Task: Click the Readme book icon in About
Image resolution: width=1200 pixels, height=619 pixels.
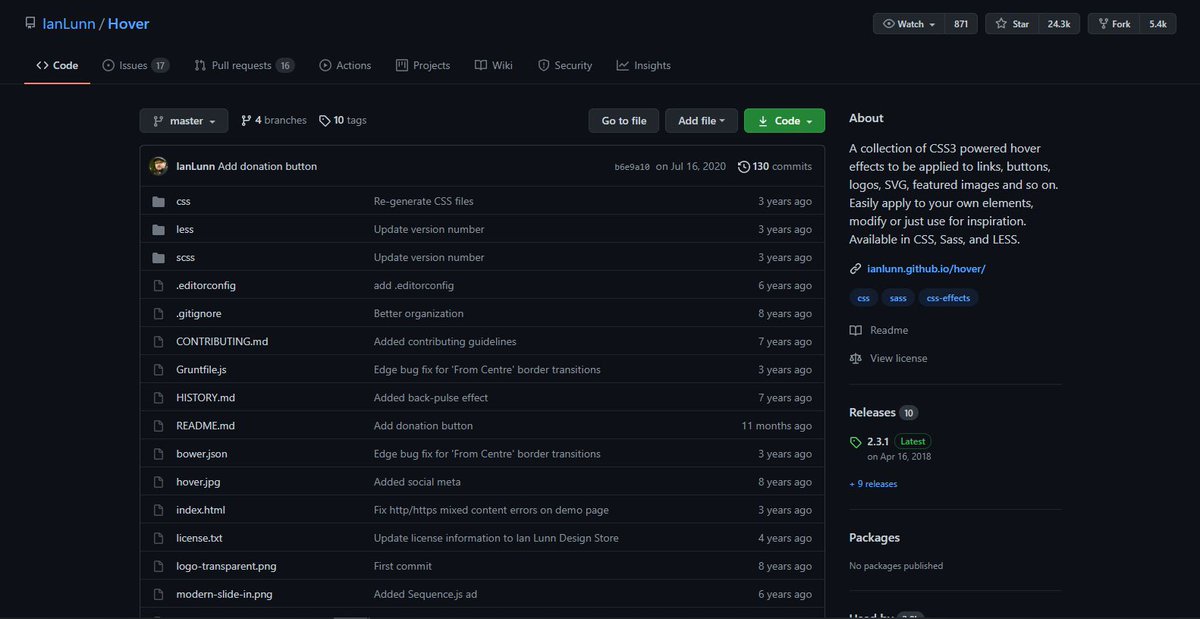Action: [x=855, y=330]
